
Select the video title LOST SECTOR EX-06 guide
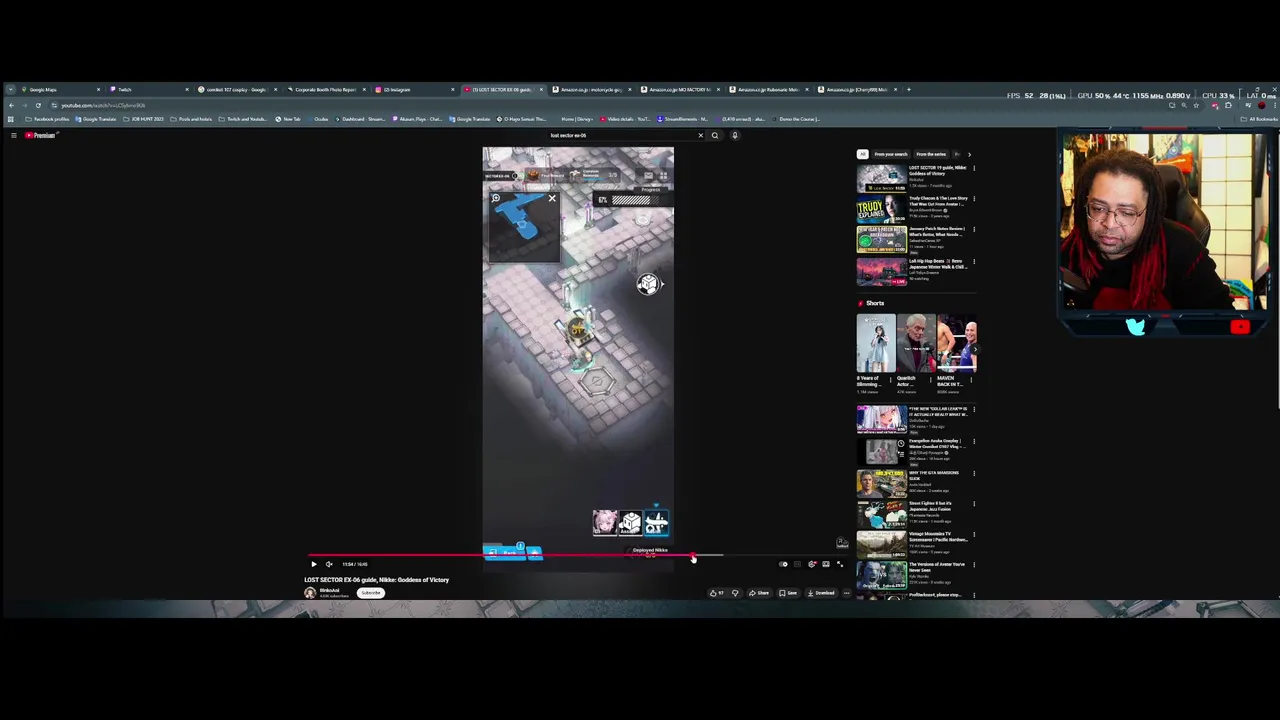click(x=377, y=580)
